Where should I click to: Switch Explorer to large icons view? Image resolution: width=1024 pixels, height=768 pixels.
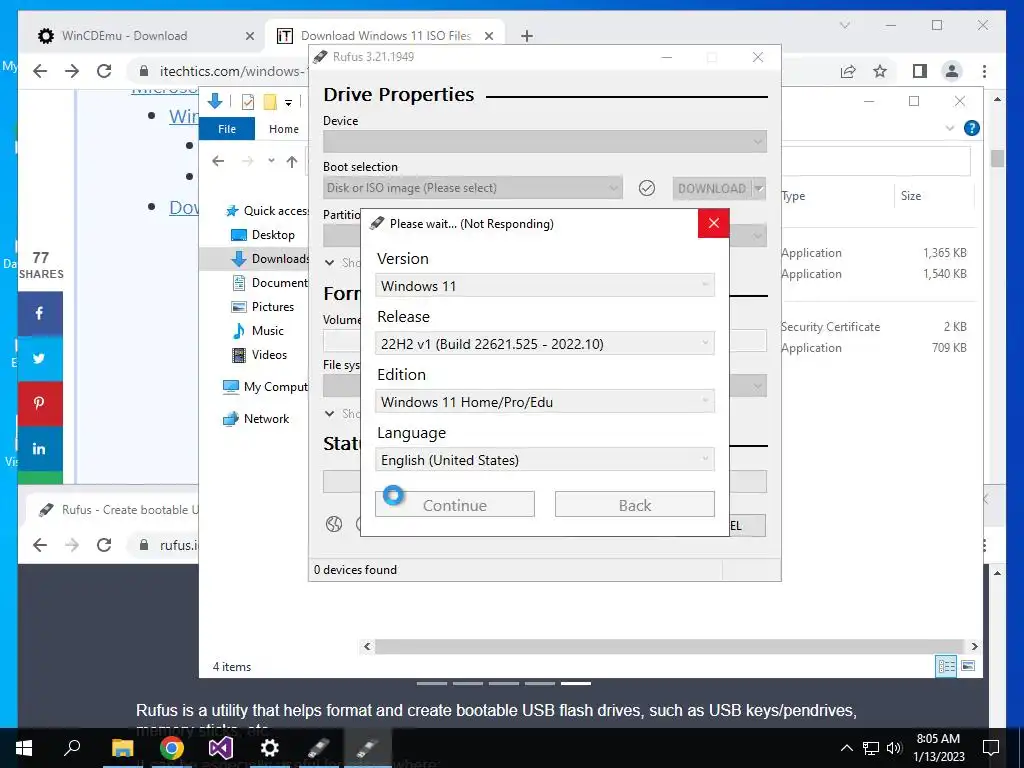click(x=968, y=665)
